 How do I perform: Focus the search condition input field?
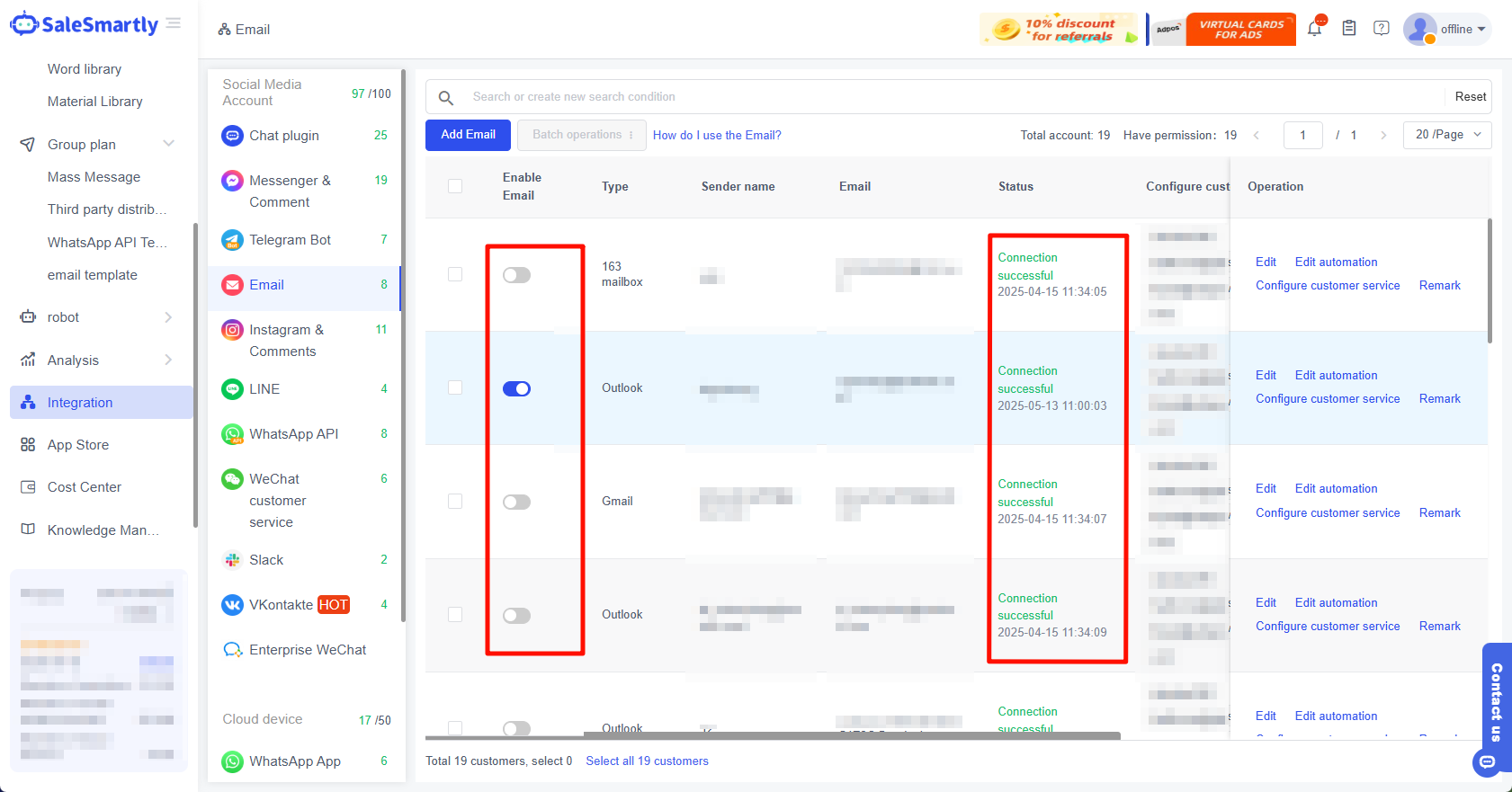click(x=953, y=97)
